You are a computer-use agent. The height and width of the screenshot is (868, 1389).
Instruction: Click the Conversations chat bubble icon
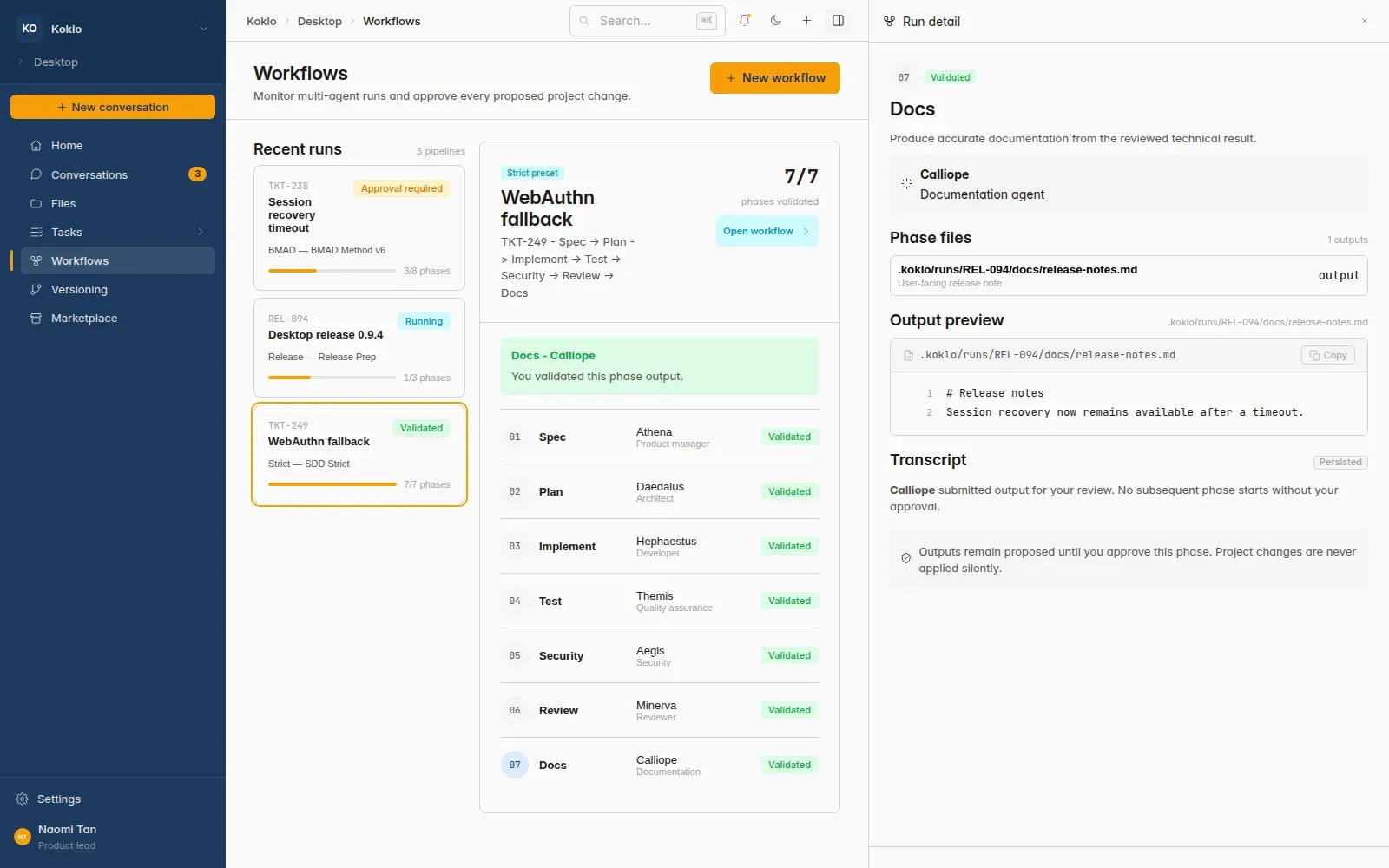36,174
